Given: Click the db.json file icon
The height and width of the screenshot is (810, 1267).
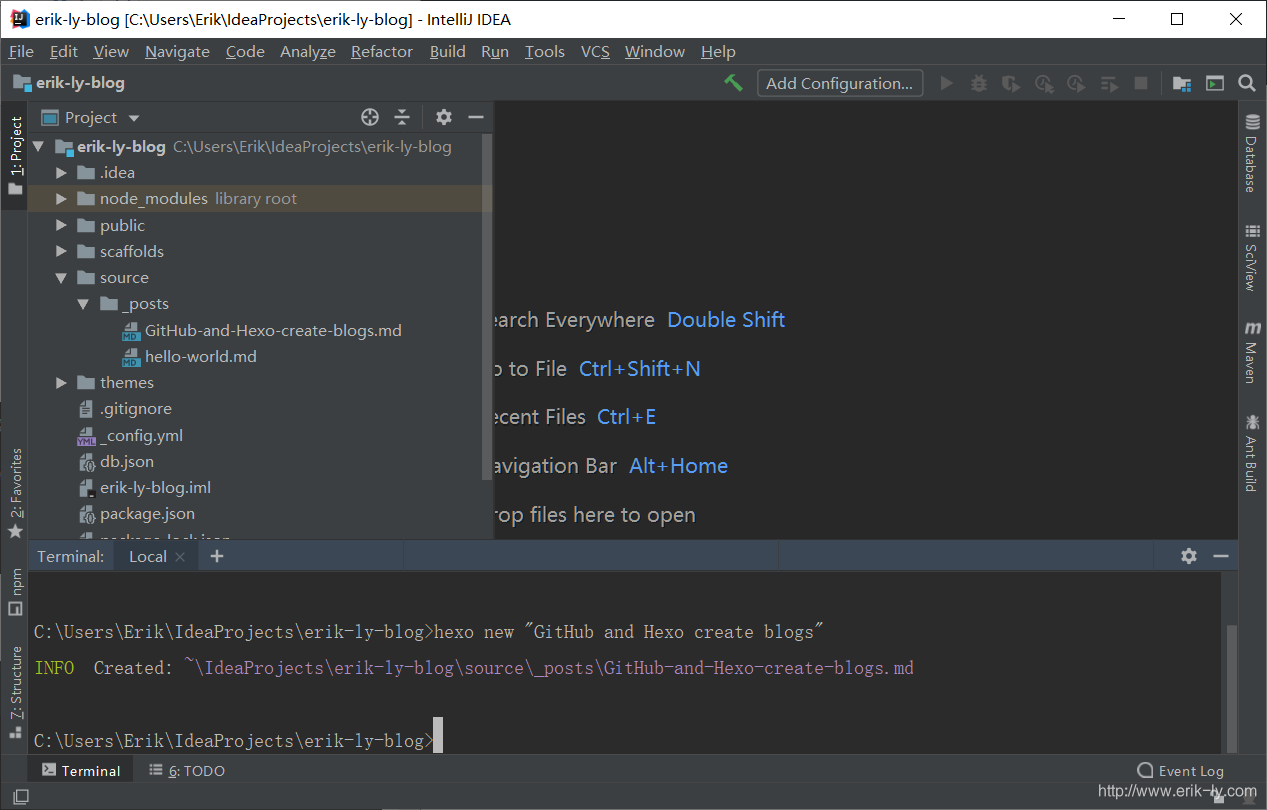Looking at the screenshot, I should [x=87, y=462].
